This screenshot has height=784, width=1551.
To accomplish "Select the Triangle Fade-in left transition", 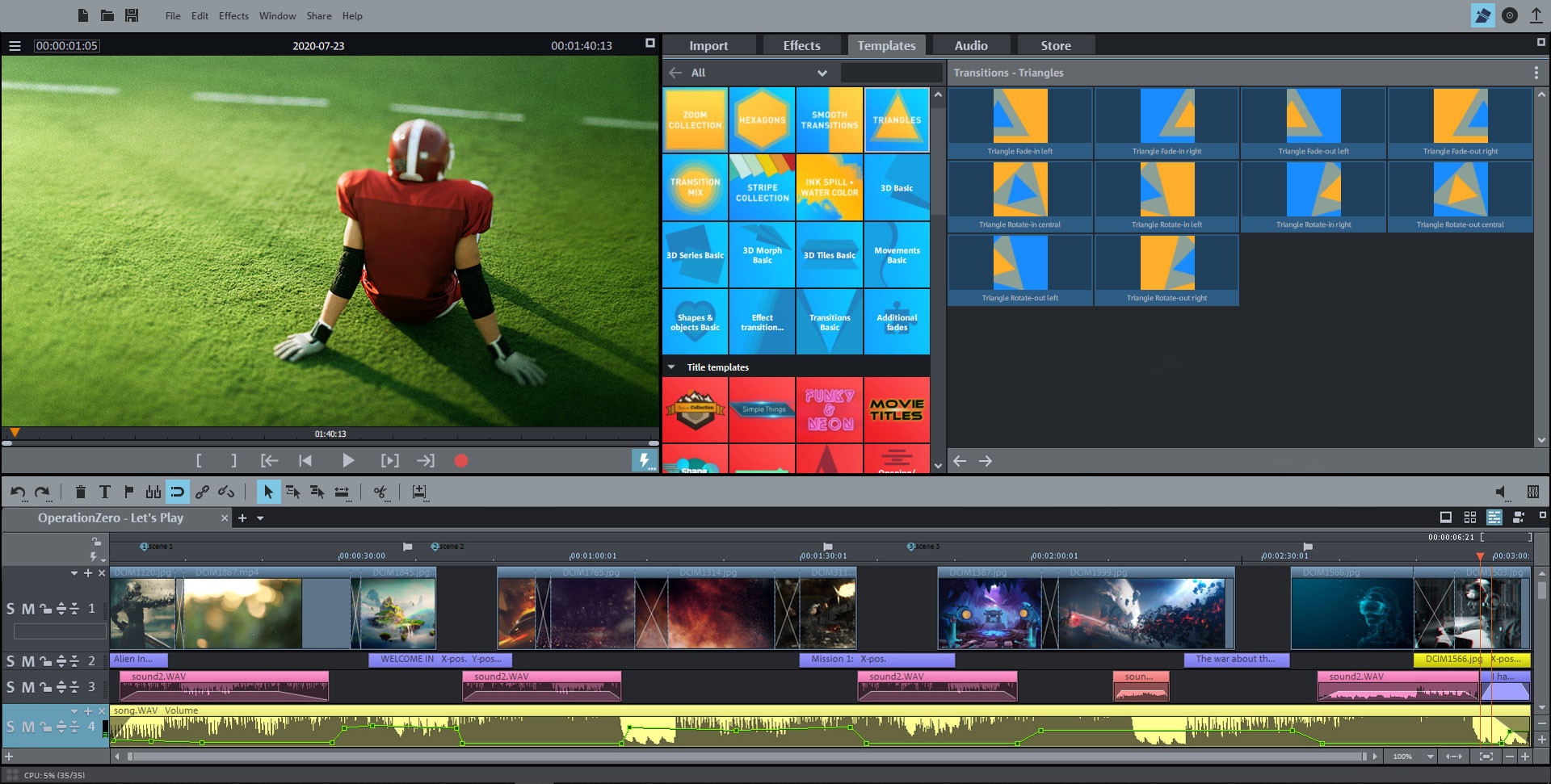I will (1019, 117).
